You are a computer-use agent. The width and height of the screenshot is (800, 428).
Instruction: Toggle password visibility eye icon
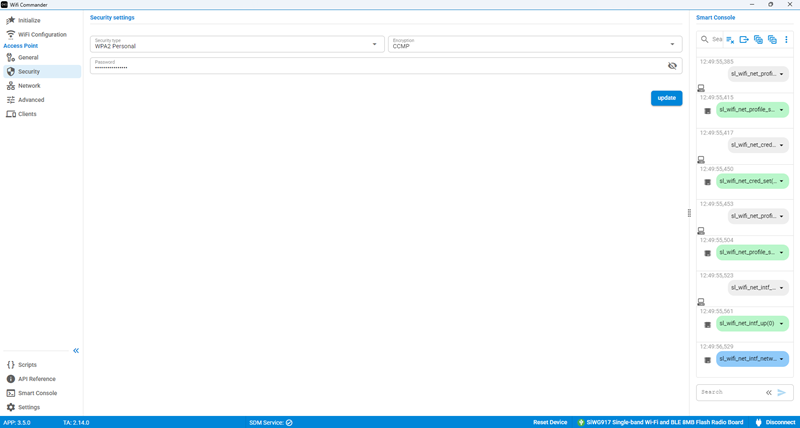(672, 65)
